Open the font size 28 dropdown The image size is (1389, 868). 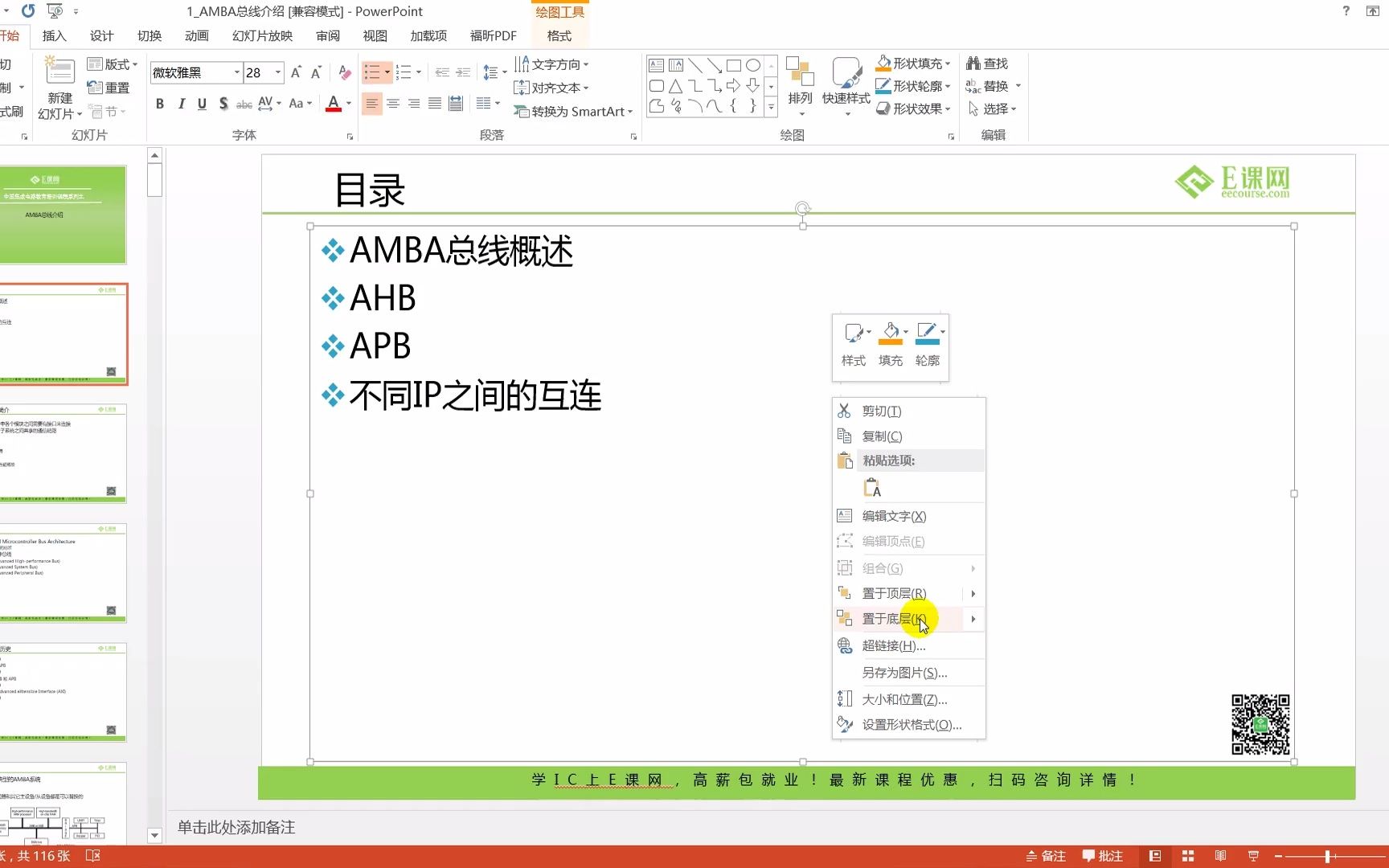pyautogui.click(x=278, y=72)
